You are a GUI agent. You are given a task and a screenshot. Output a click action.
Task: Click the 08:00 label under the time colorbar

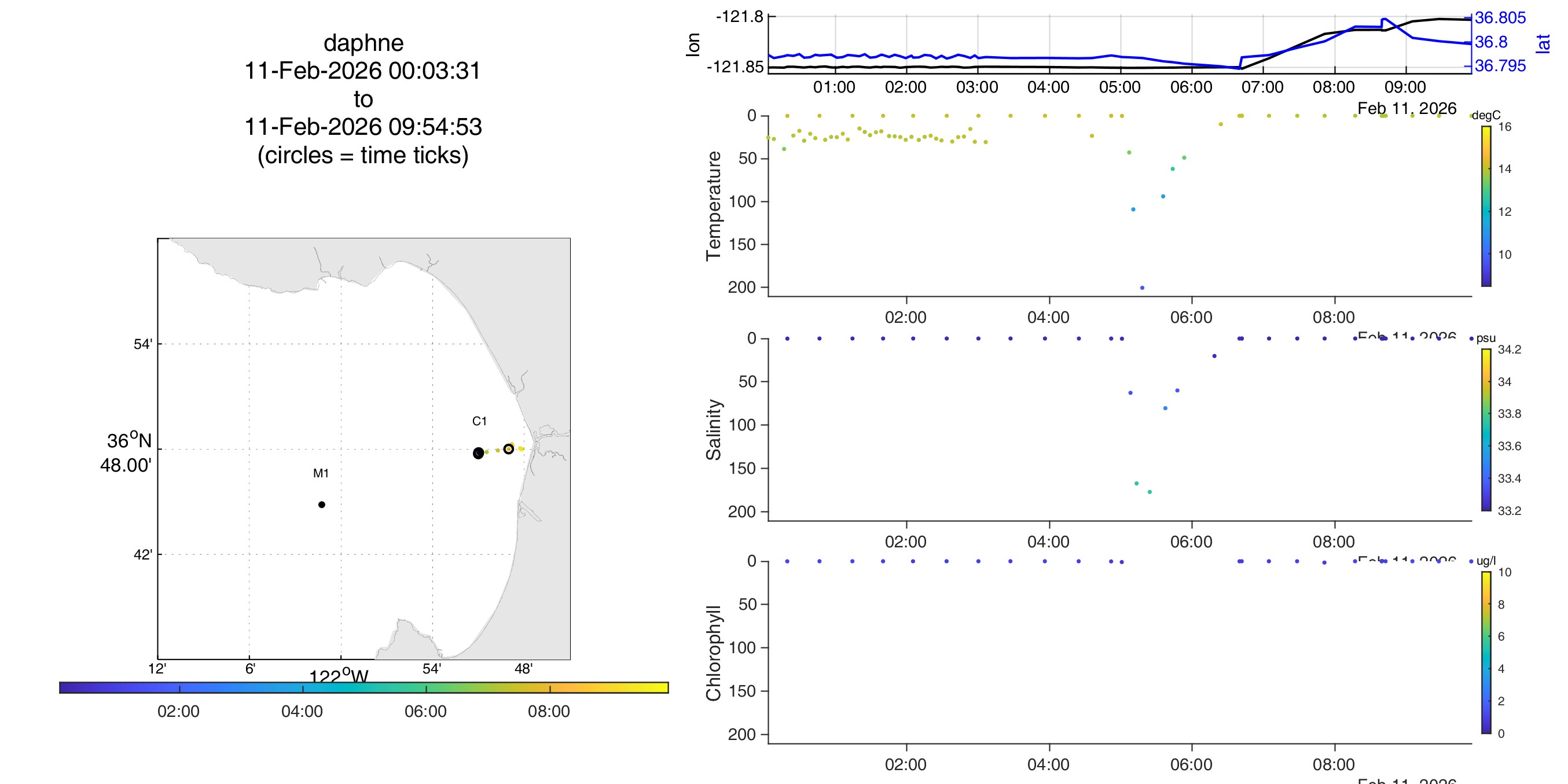tap(549, 712)
